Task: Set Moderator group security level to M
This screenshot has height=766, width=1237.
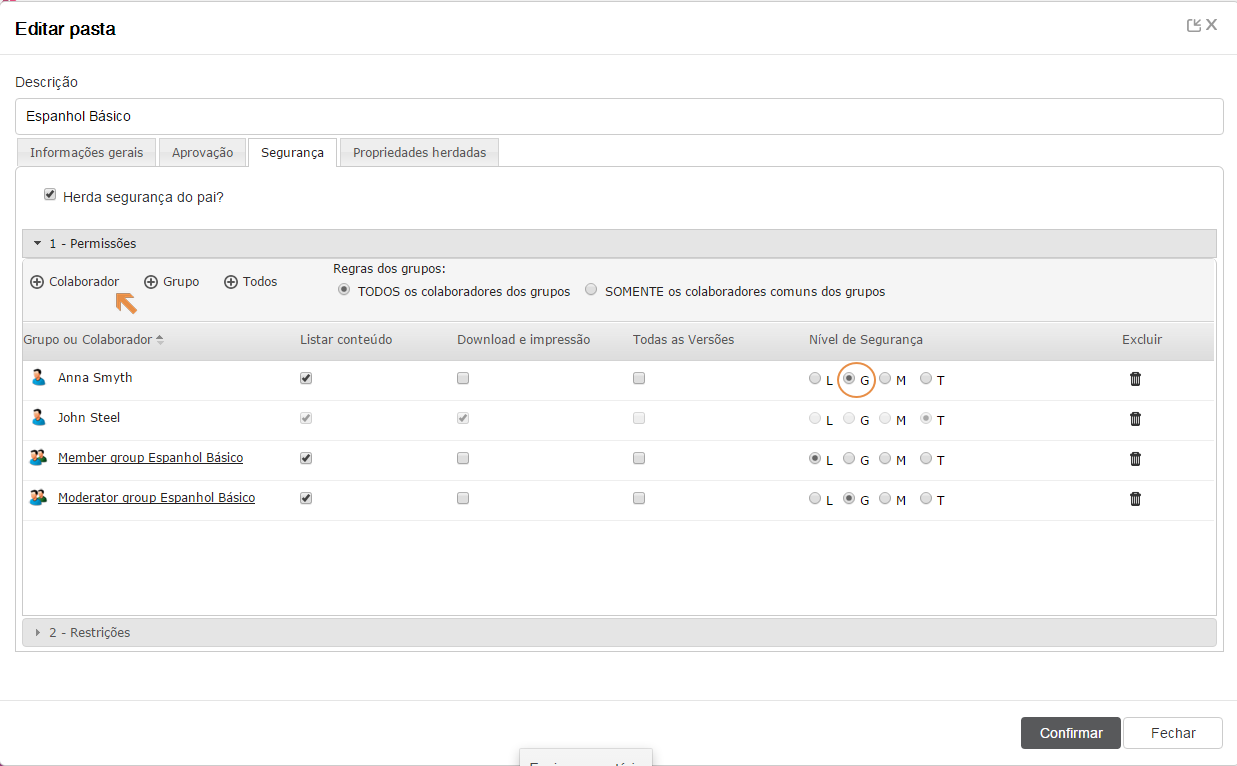Action: tap(885, 498)
